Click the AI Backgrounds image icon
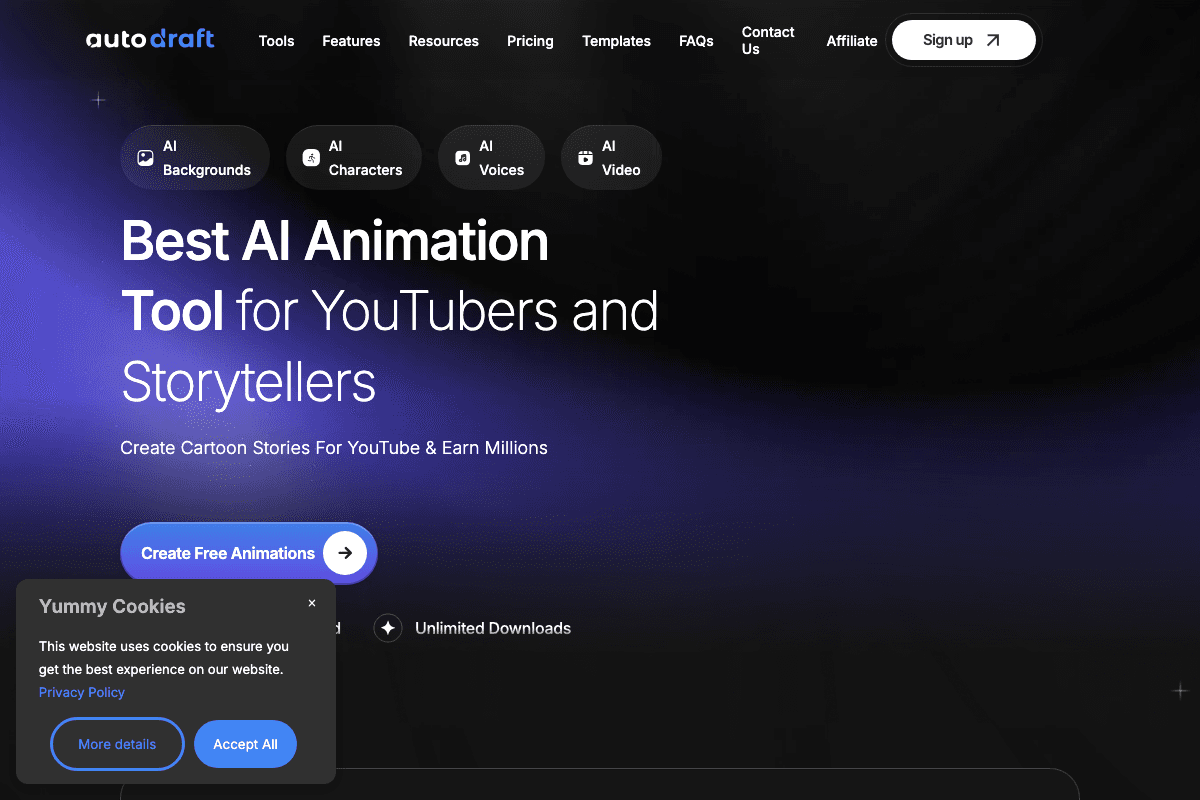The width and height of the screenshot is (1200, 800). [145, 158]
